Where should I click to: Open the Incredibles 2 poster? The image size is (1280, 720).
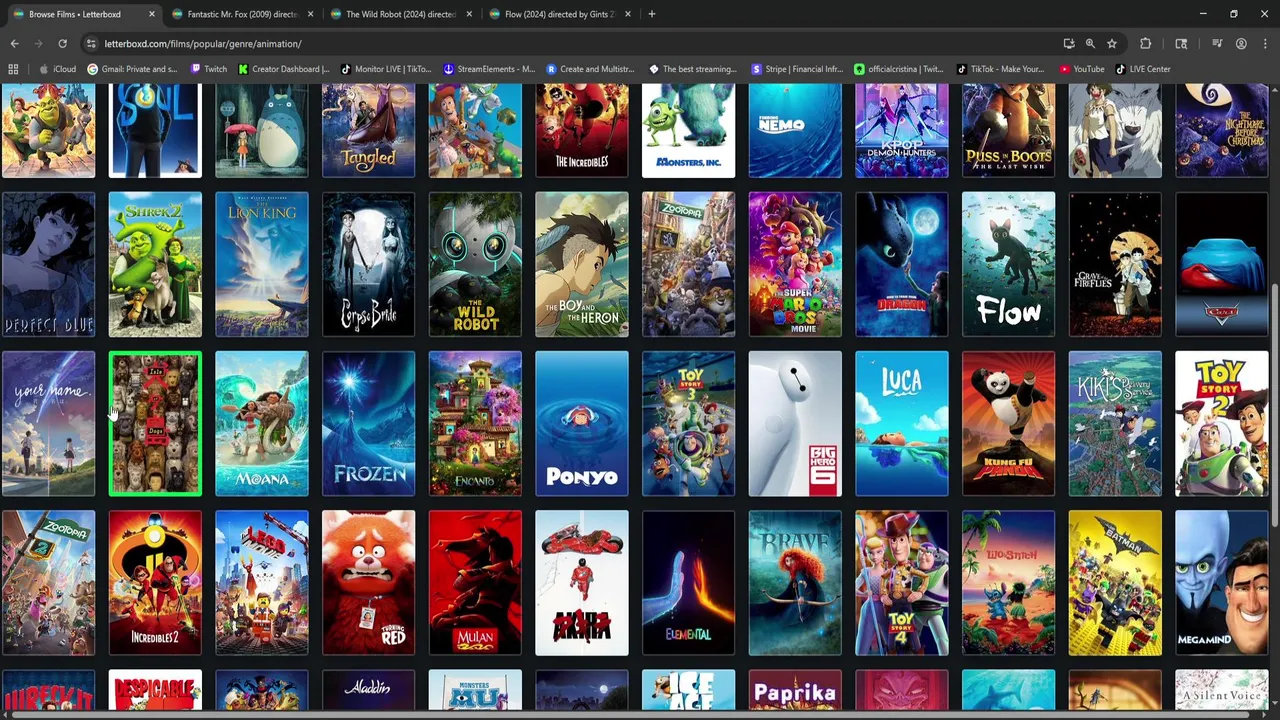[155, 583]
